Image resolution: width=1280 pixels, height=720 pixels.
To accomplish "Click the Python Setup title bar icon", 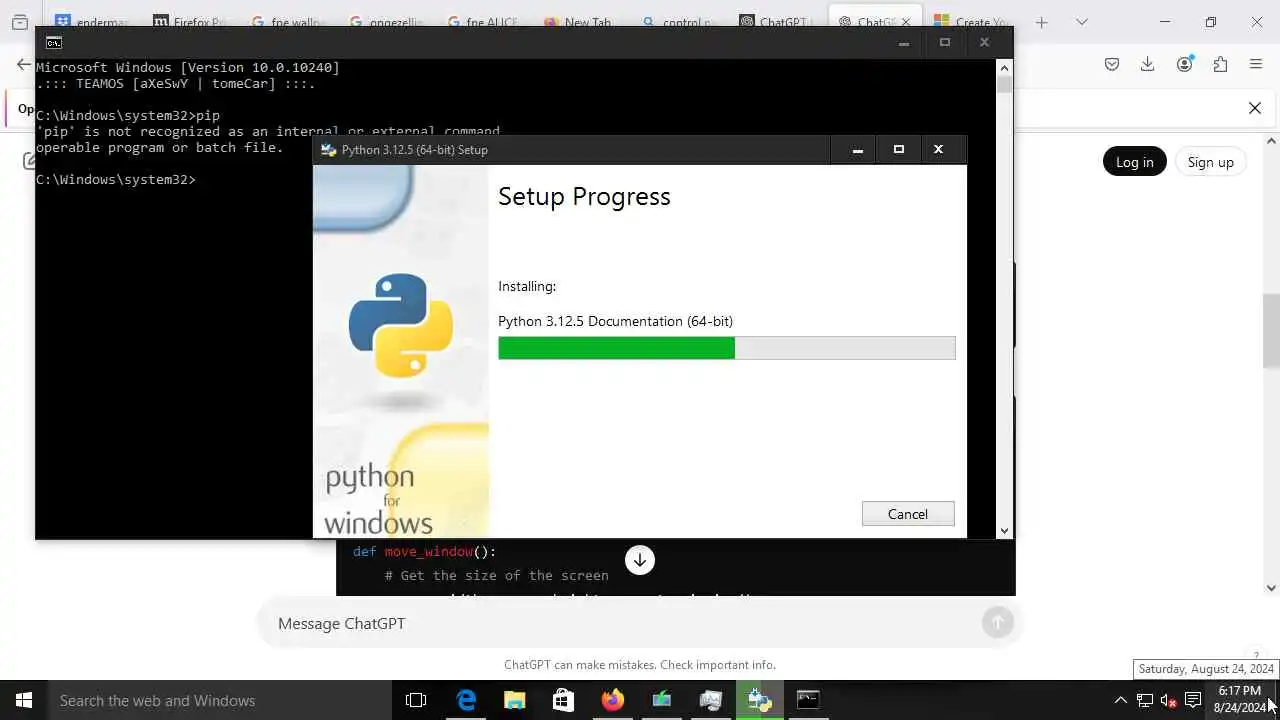I will click(328, 150).
